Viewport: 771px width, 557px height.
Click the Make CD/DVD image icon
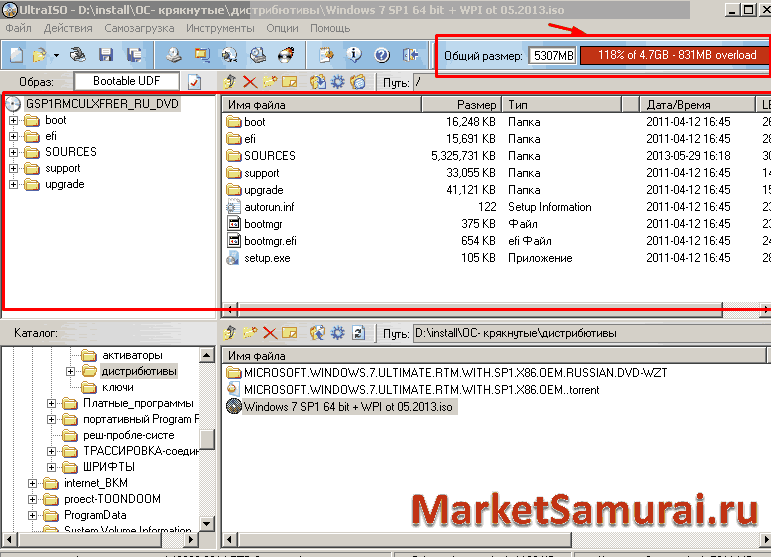coord(173,55)
